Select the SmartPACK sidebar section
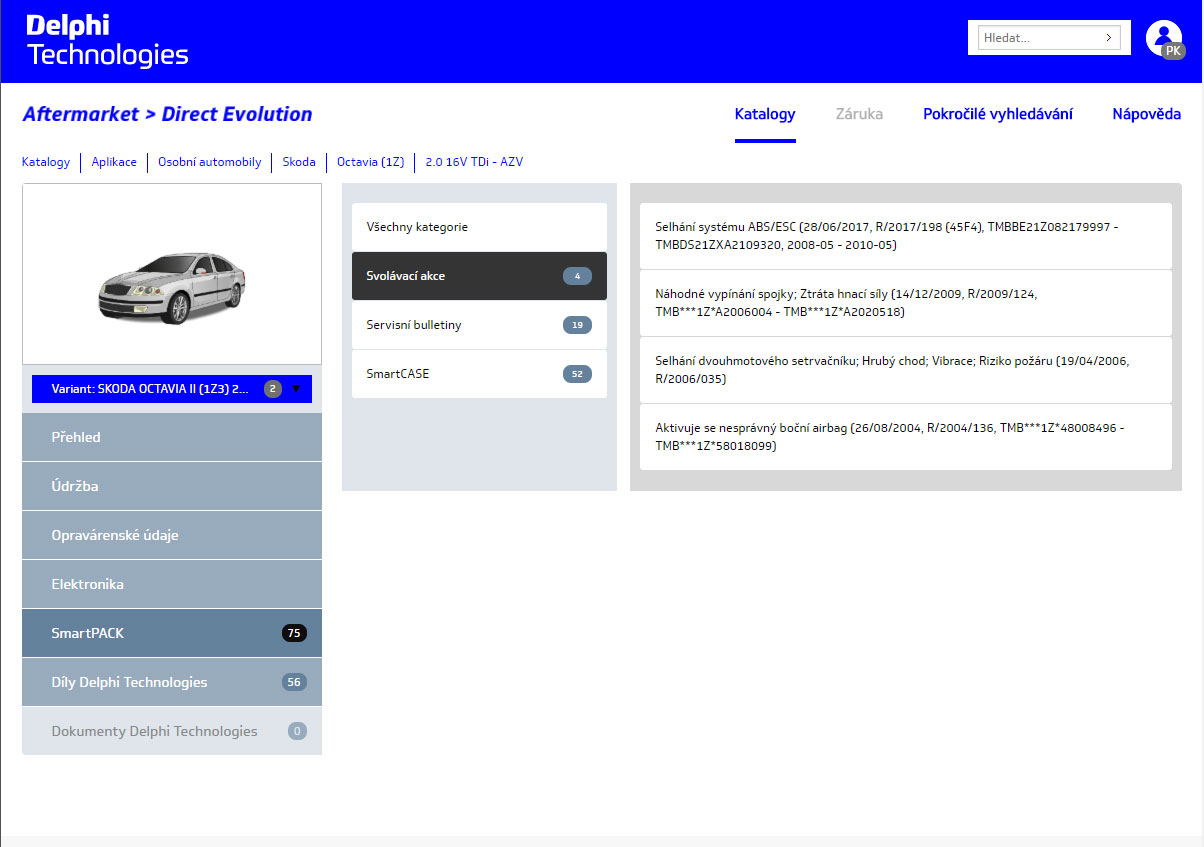Viewport: 1204px width, 847px height. coord(172,633)
